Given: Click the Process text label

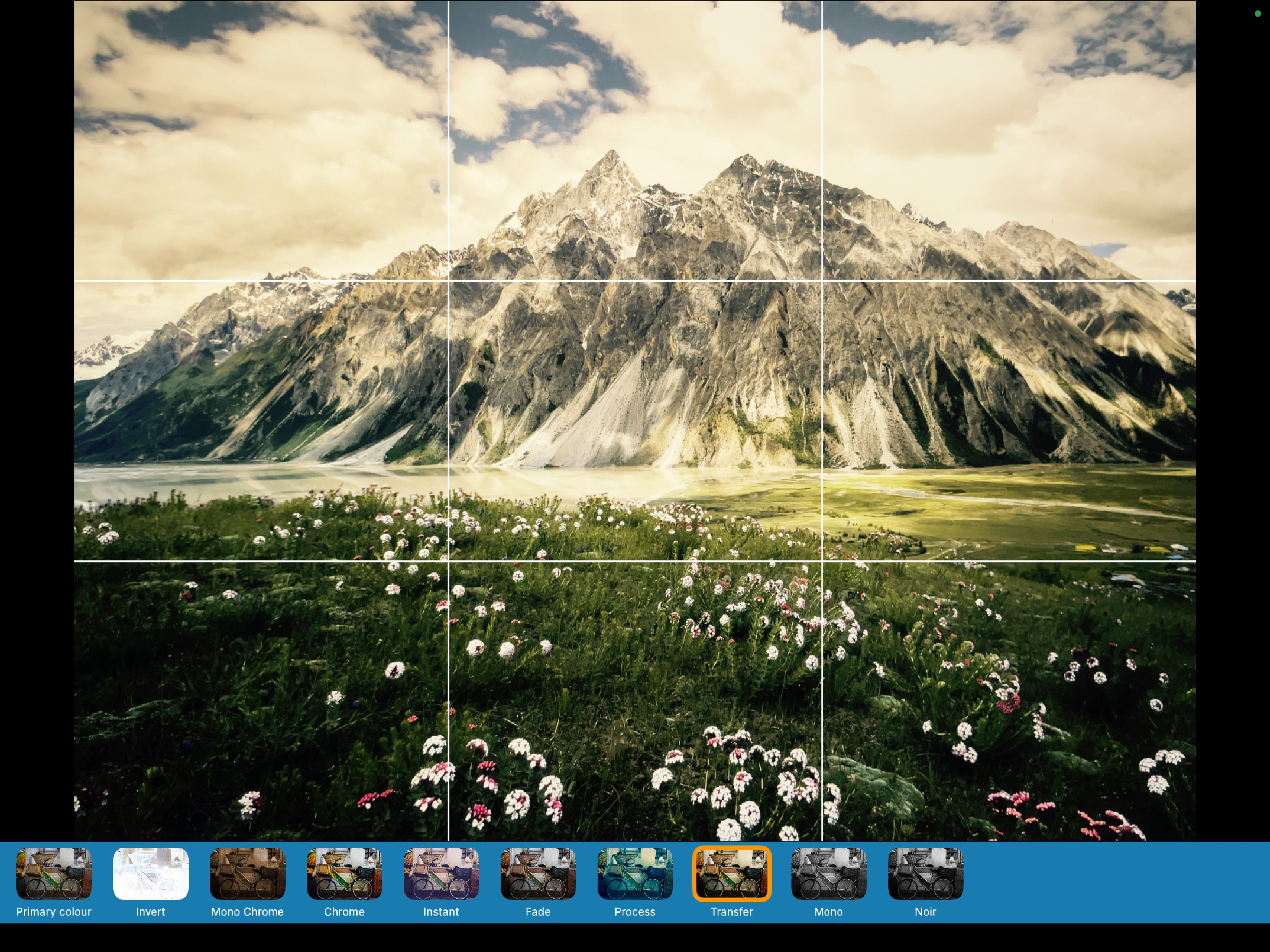Looking at the screenshot, I should [635, 912].
